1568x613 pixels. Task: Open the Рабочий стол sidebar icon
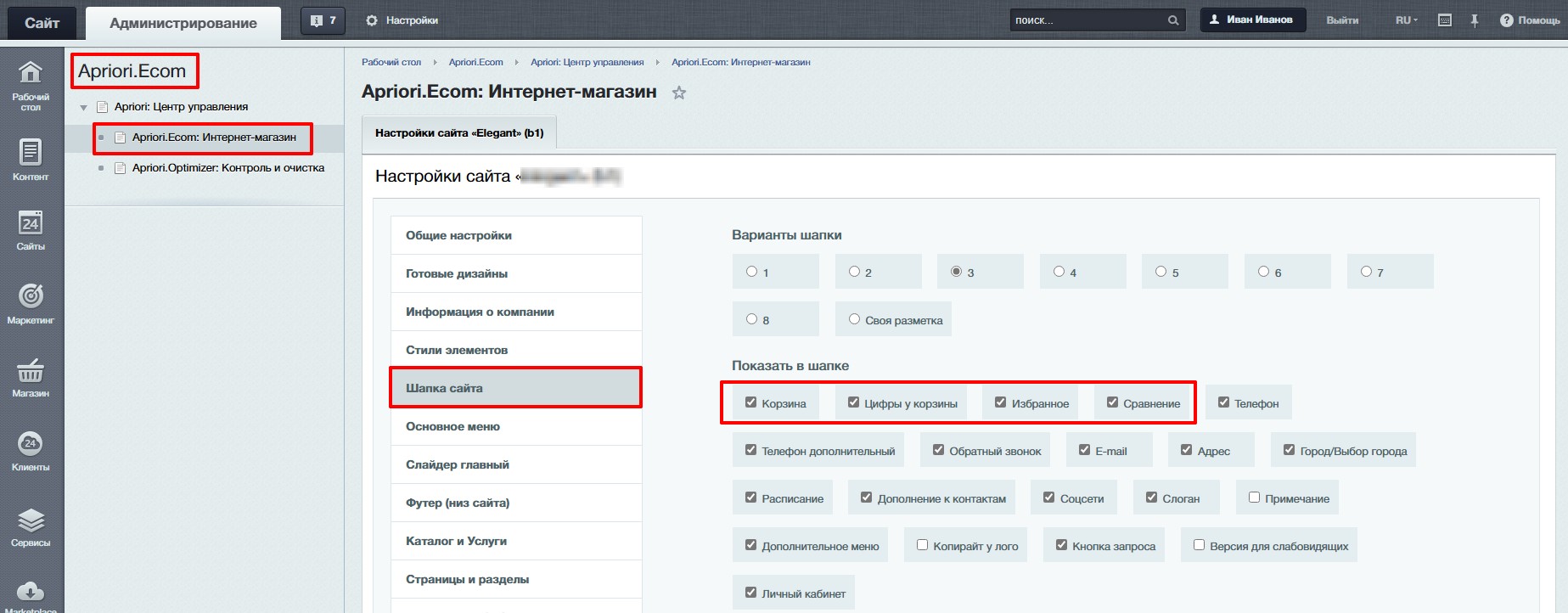coord(31,85)
